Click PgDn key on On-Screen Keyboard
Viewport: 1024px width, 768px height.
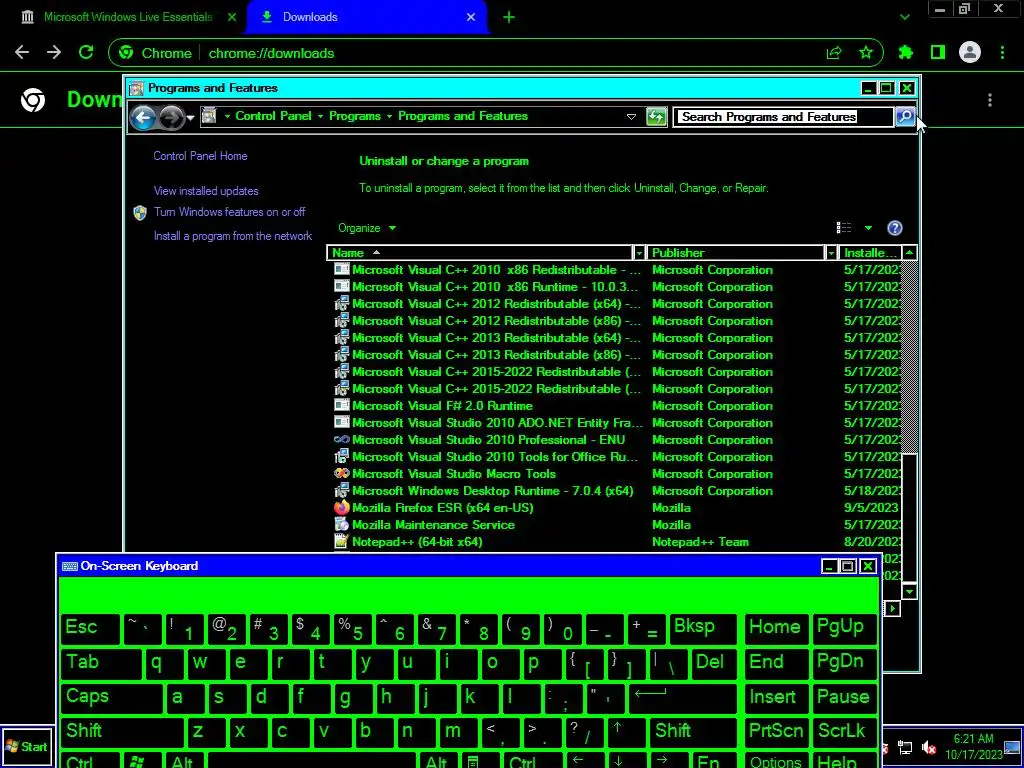844,662
